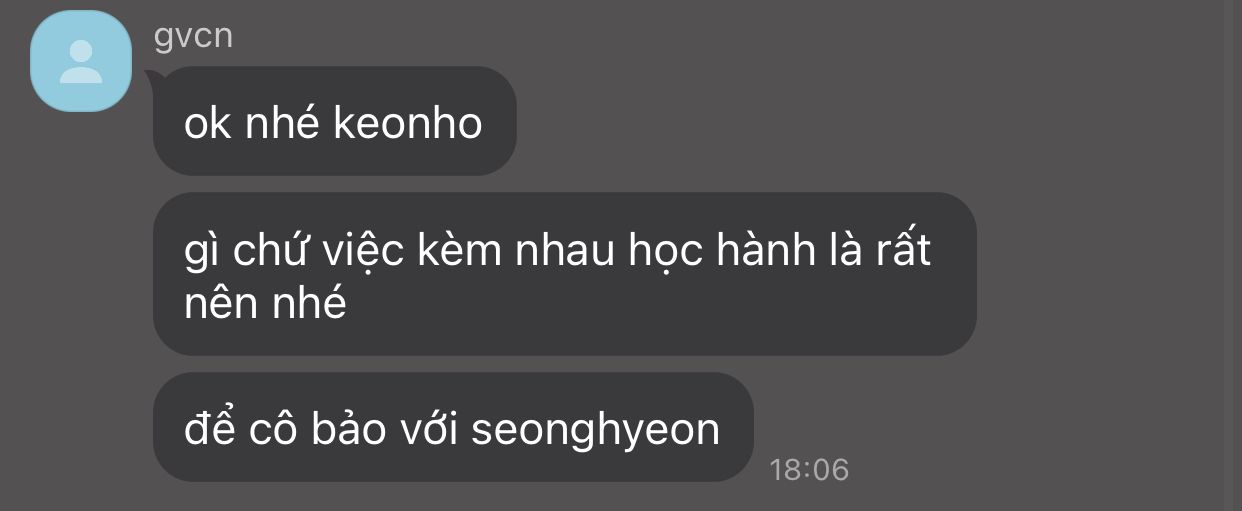Select the "để cô bảo với seonghyeon" bubble
The width and height of the screenshot is (1242, 511).
pyautogui.click(x=452, y=428)
